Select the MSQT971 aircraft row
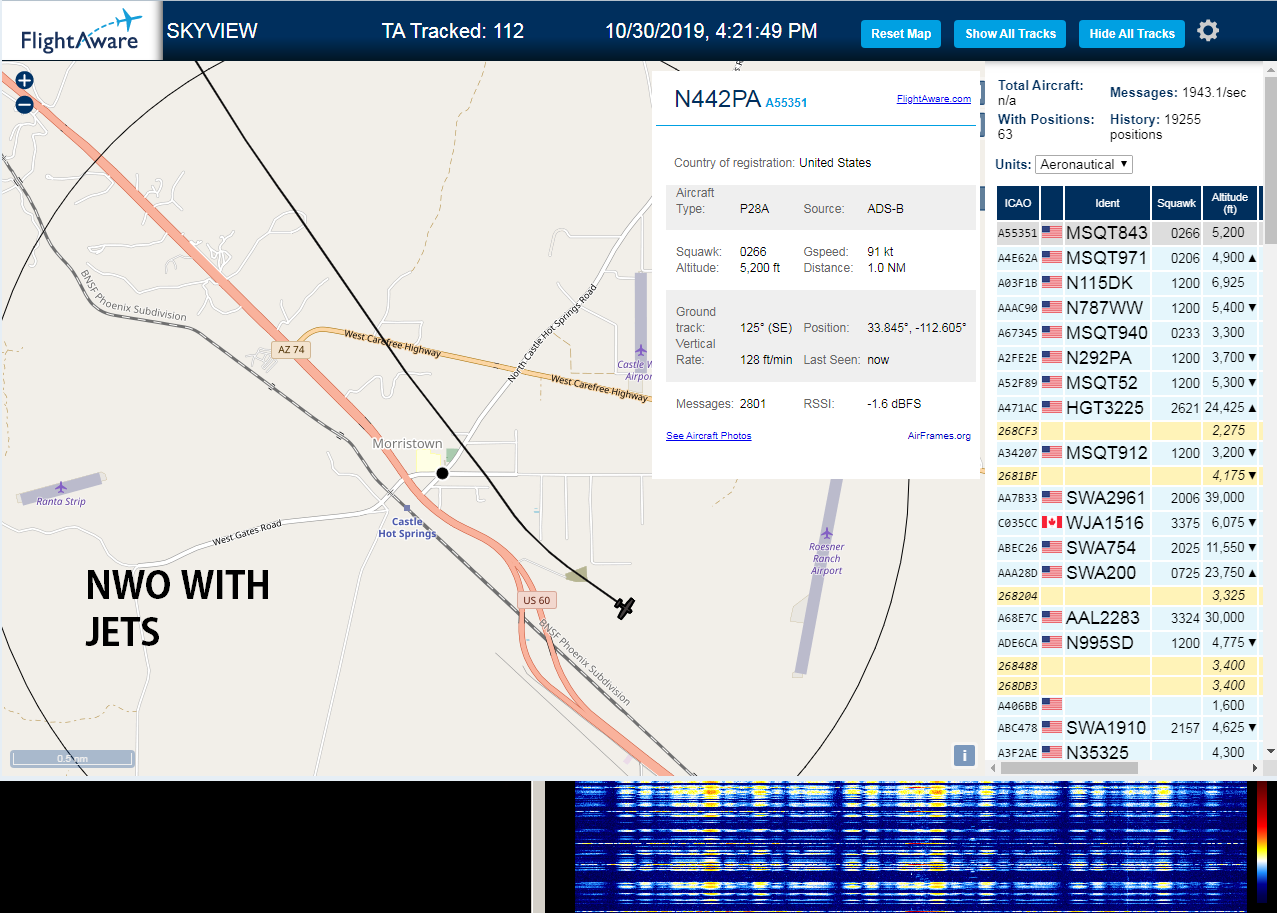This screenshot has height=913, width=1277. [x=1129, y=257]
